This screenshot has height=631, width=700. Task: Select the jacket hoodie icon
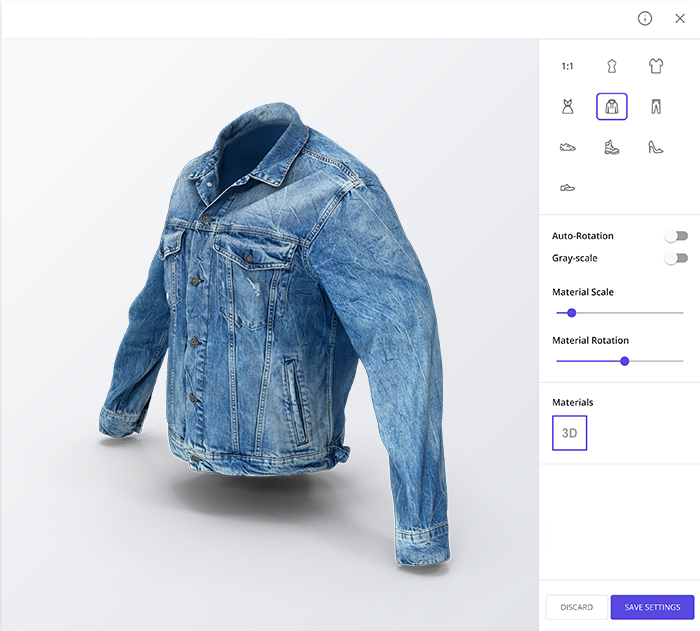(x=612, y=107)
